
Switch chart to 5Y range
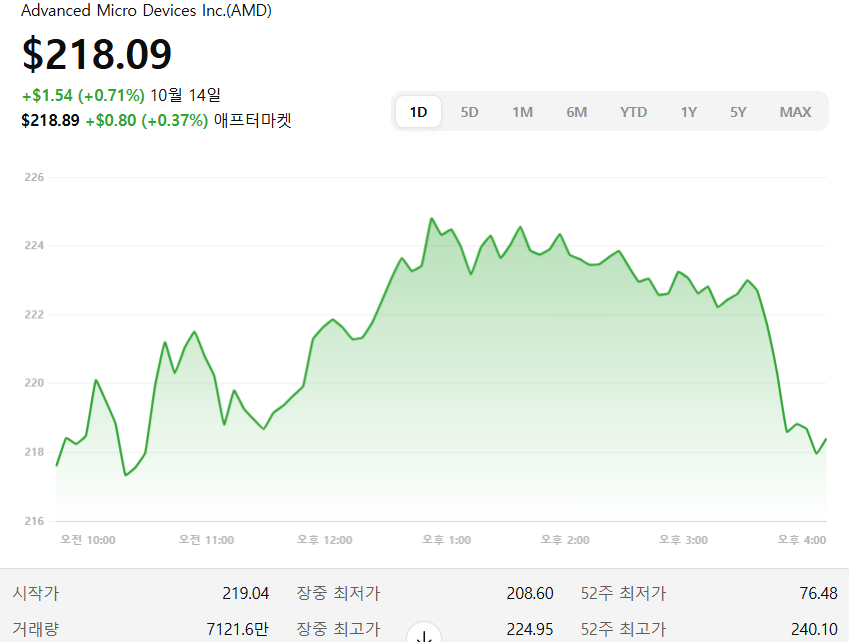click(738, 112)
